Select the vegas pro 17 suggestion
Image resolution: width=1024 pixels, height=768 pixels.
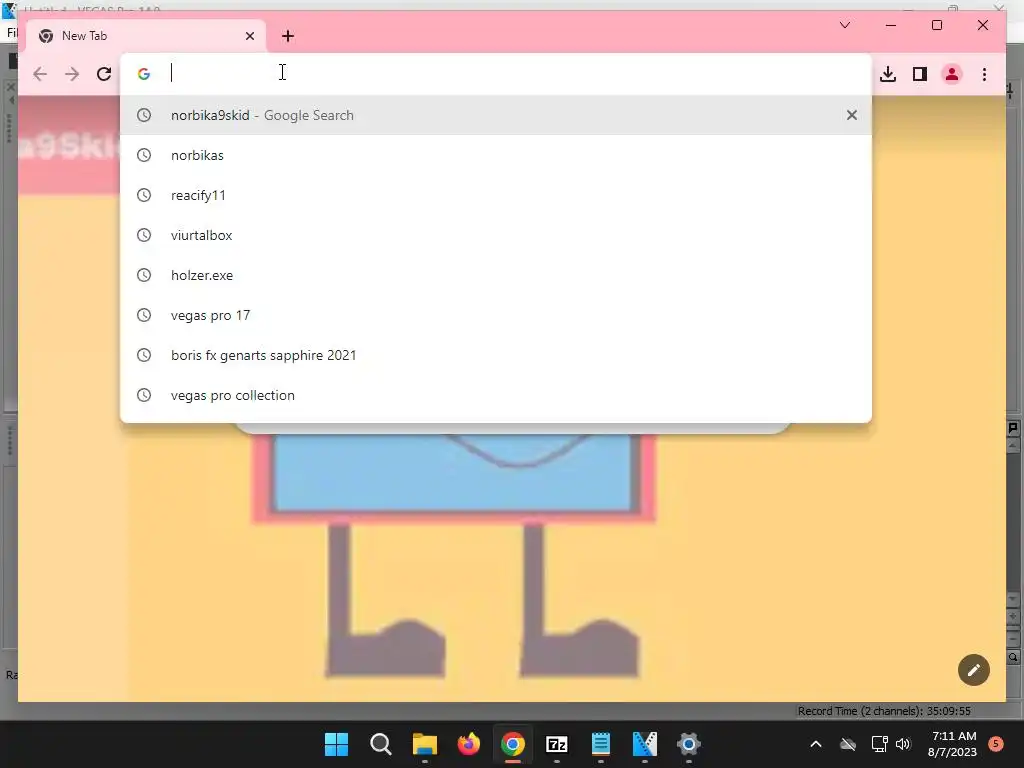[496, 315]
